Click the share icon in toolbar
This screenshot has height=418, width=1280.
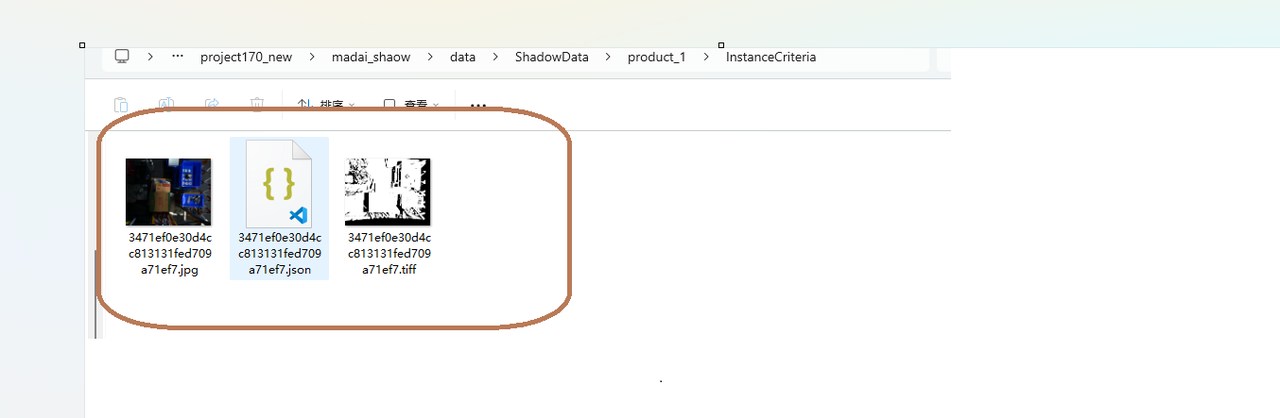212,104
